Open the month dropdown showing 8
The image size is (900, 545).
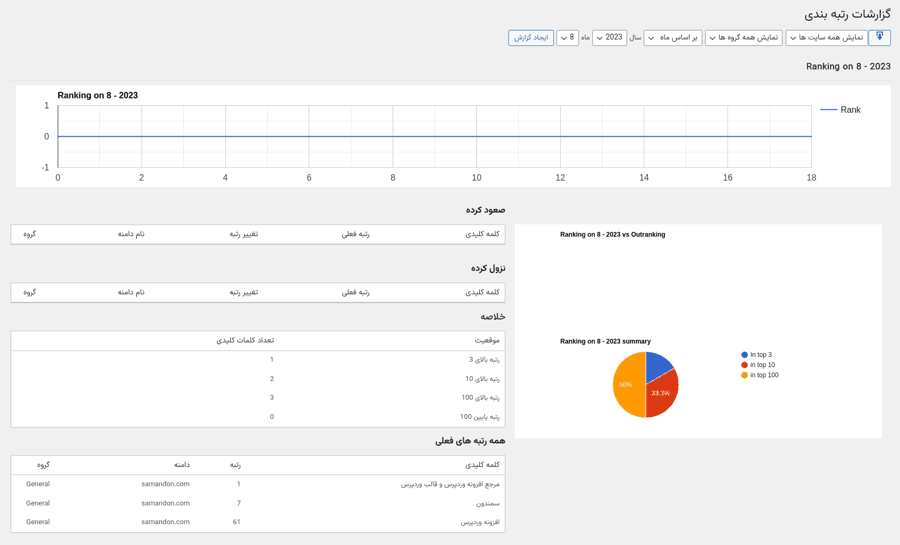[x=567, y=38]
